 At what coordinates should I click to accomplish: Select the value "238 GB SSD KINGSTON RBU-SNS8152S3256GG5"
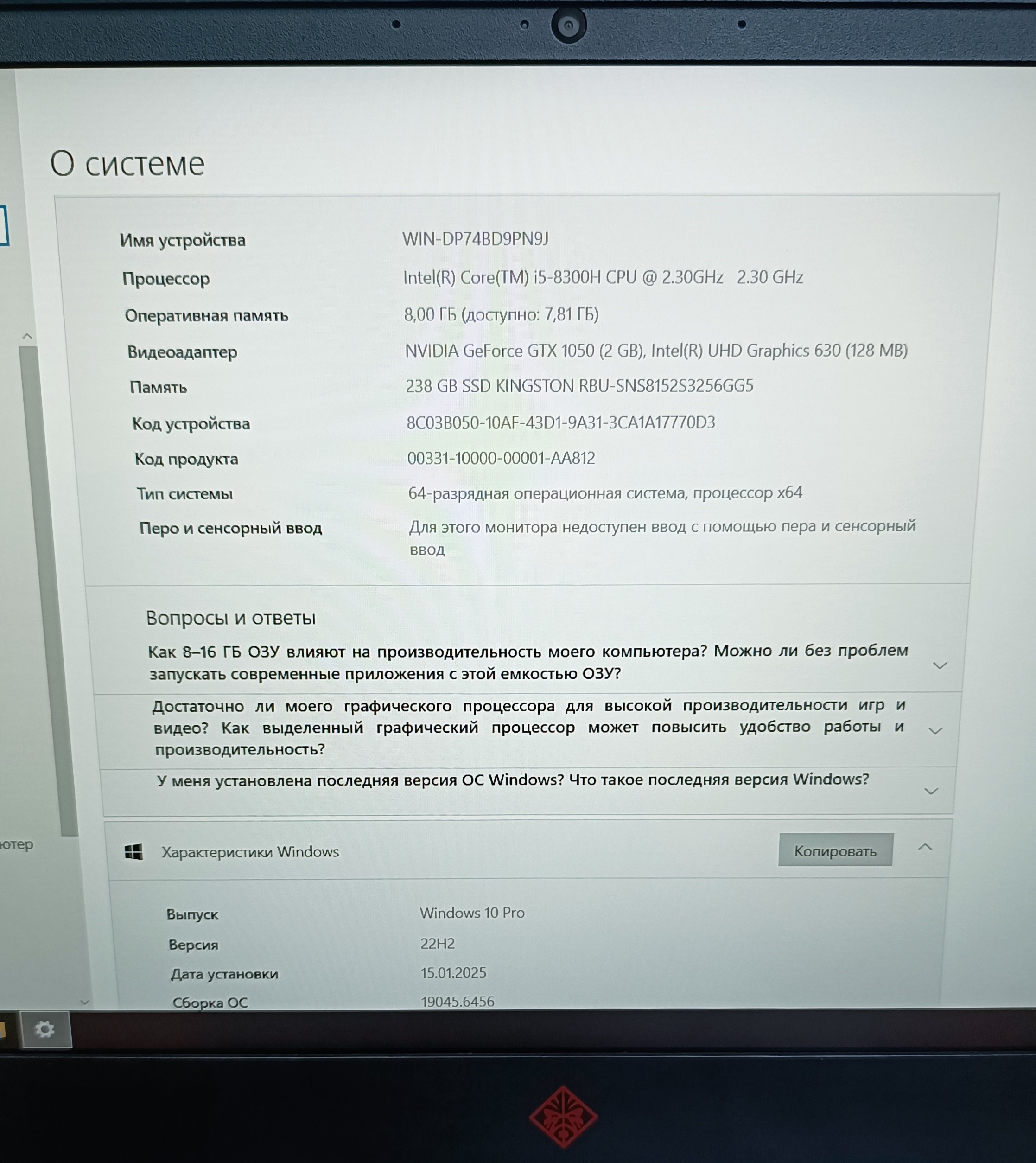point(579,385)
